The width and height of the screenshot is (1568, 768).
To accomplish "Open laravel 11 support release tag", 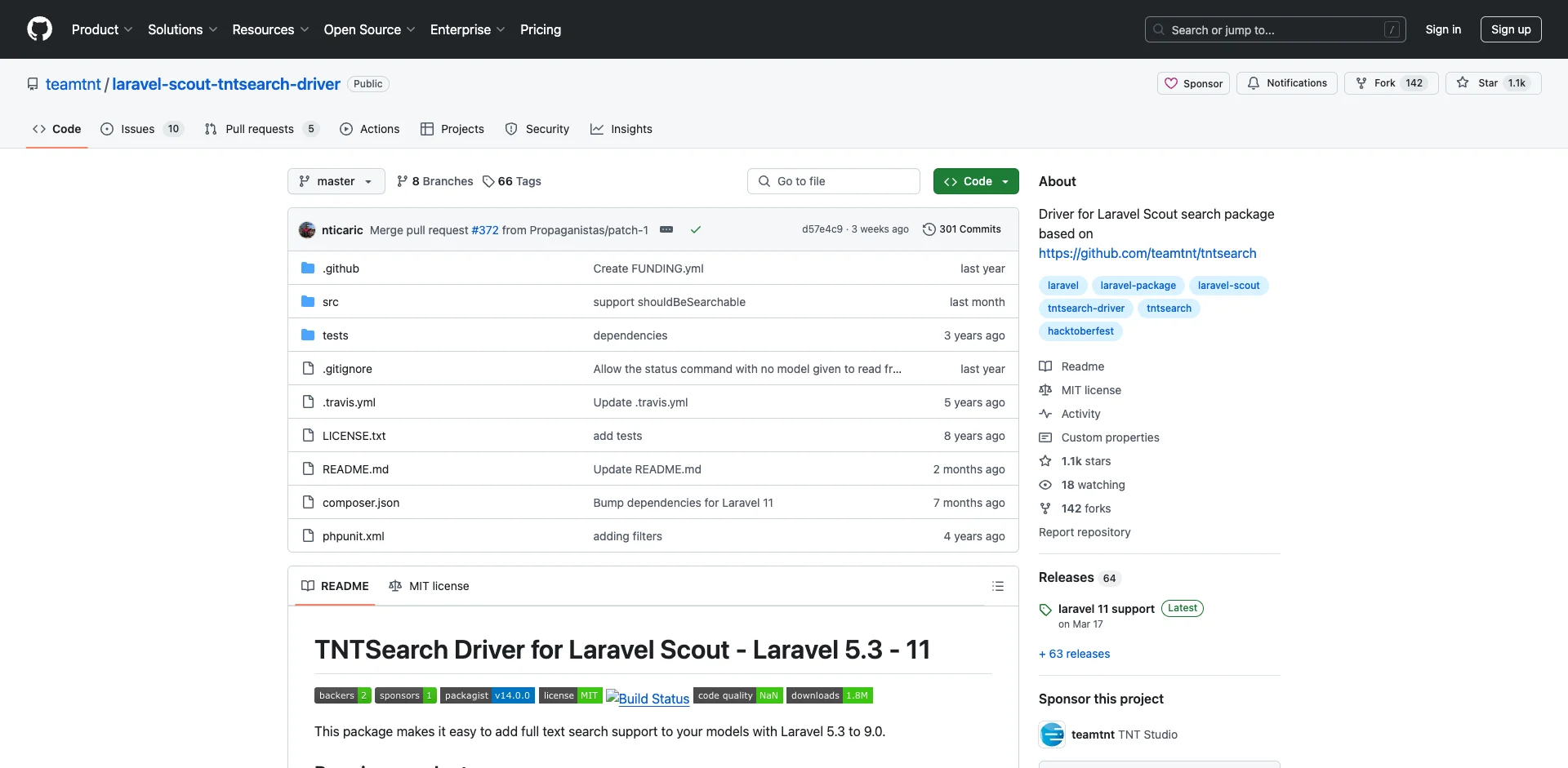I will click(x=1106, y=609).
